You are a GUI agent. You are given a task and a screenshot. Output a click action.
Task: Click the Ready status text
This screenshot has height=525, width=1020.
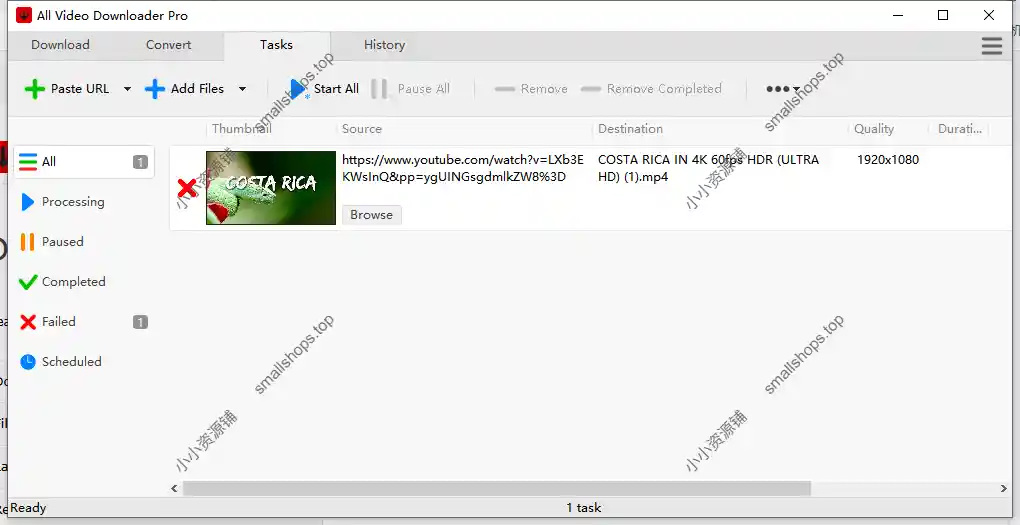[28, 508]
